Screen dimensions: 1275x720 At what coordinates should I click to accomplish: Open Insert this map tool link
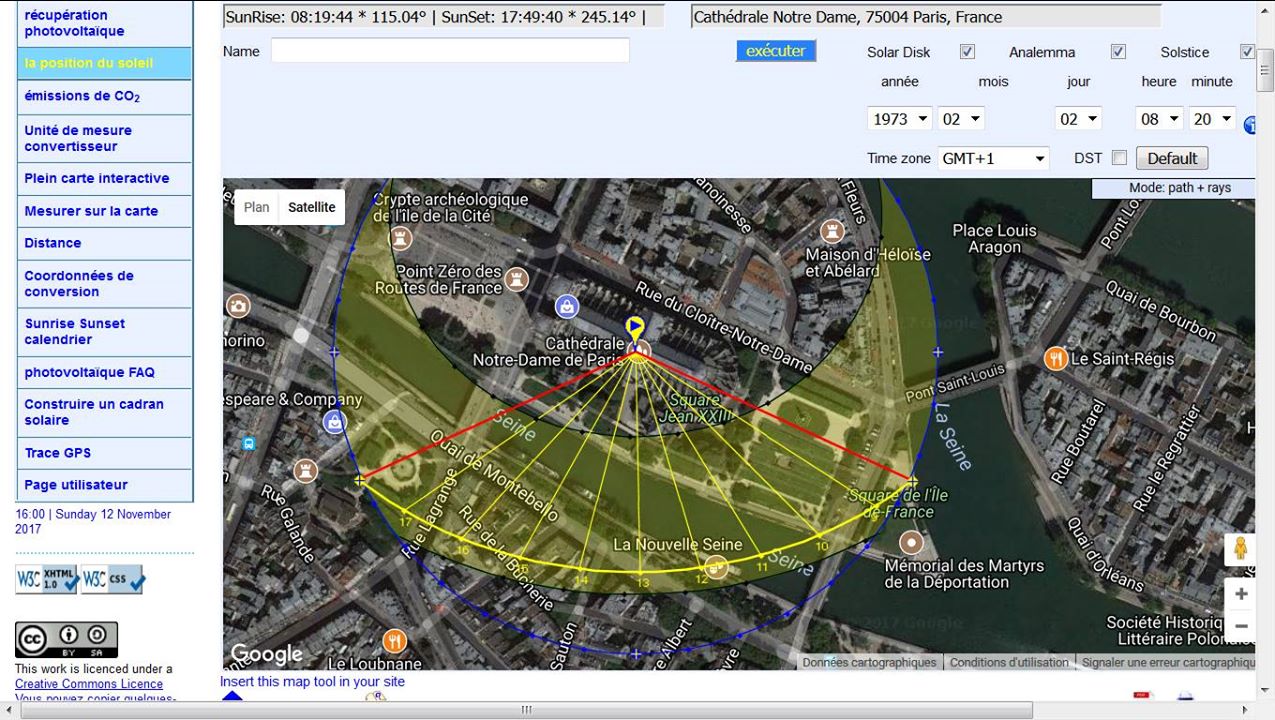coord(312,682)
